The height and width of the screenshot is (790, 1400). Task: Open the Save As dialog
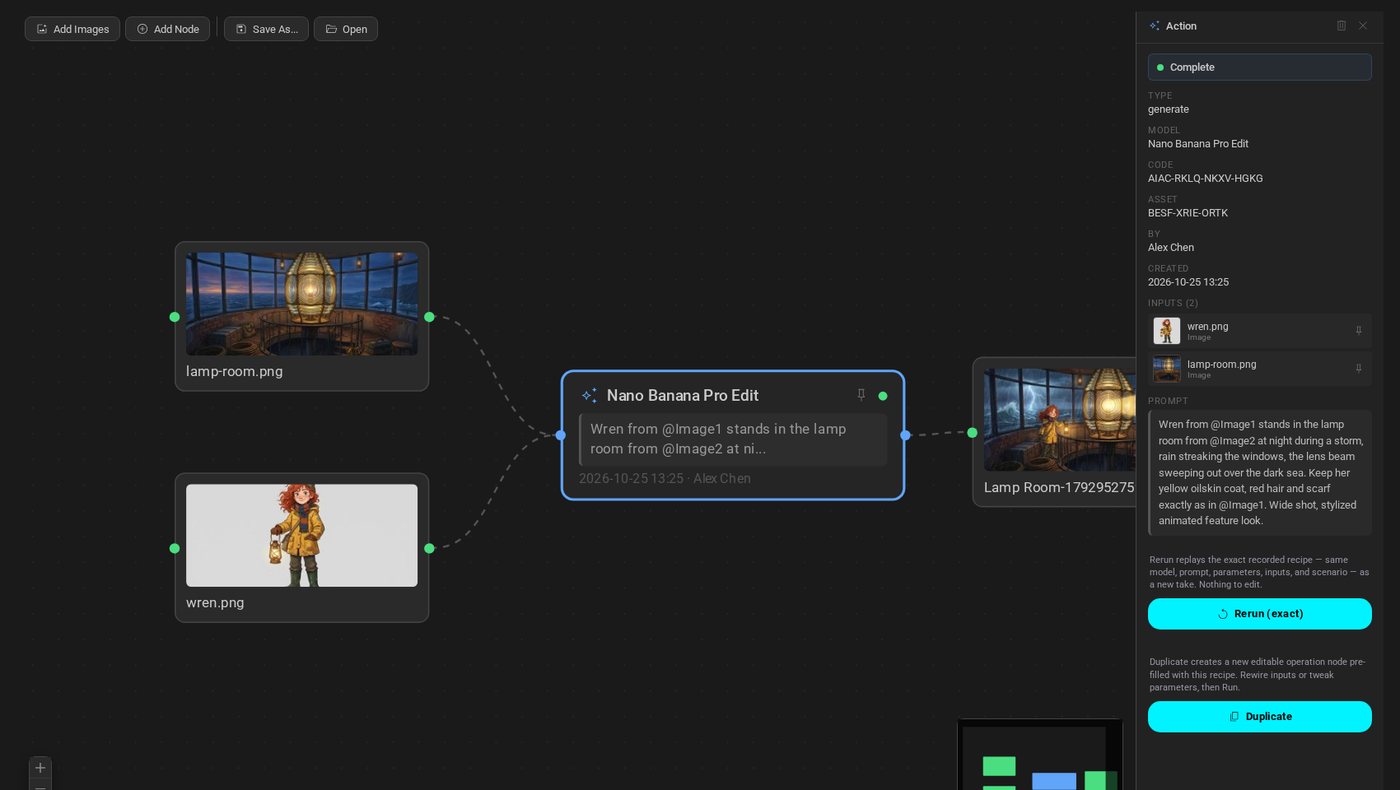point(266,29)
